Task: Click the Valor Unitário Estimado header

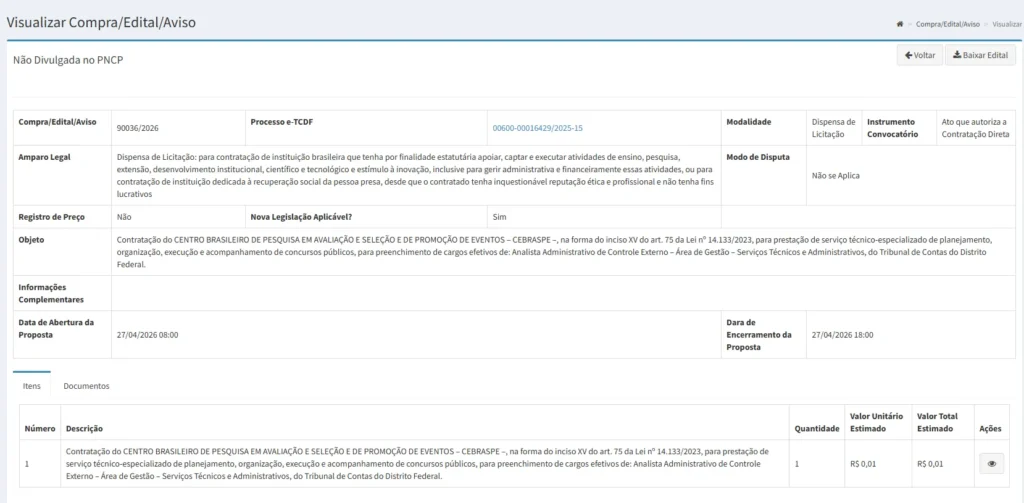Action: 876,423
